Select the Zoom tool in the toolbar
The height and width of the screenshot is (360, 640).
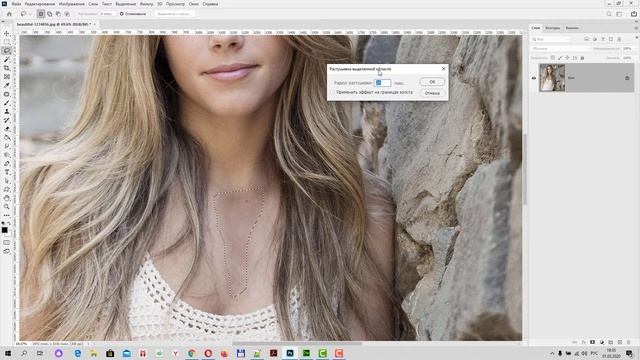[7, 207]
